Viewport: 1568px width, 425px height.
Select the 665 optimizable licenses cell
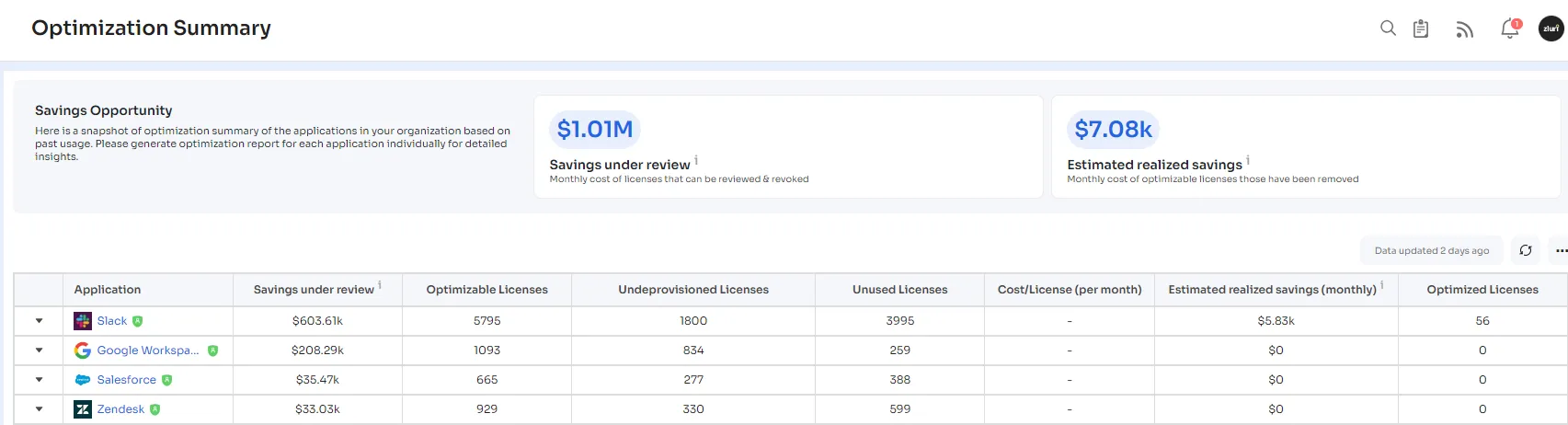coord(487,380)
